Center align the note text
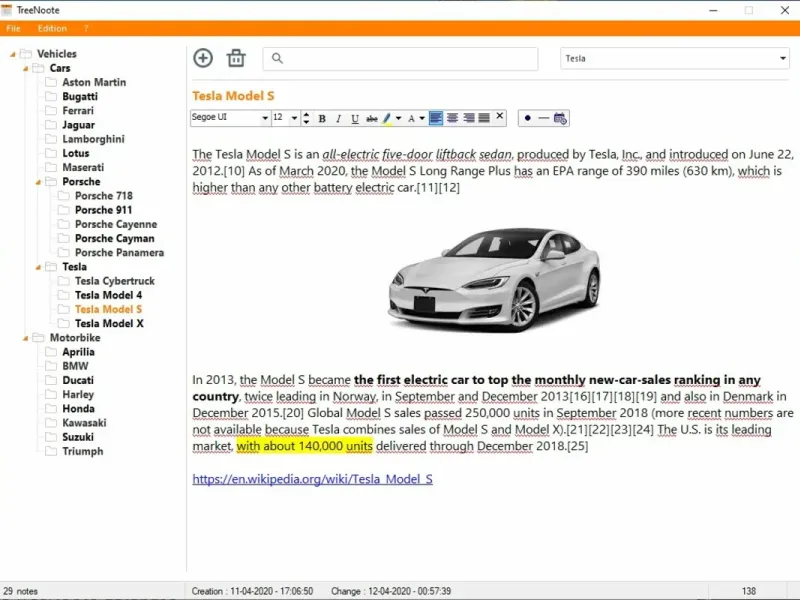This screenshot has width=800, height=600. click(452, 118)
